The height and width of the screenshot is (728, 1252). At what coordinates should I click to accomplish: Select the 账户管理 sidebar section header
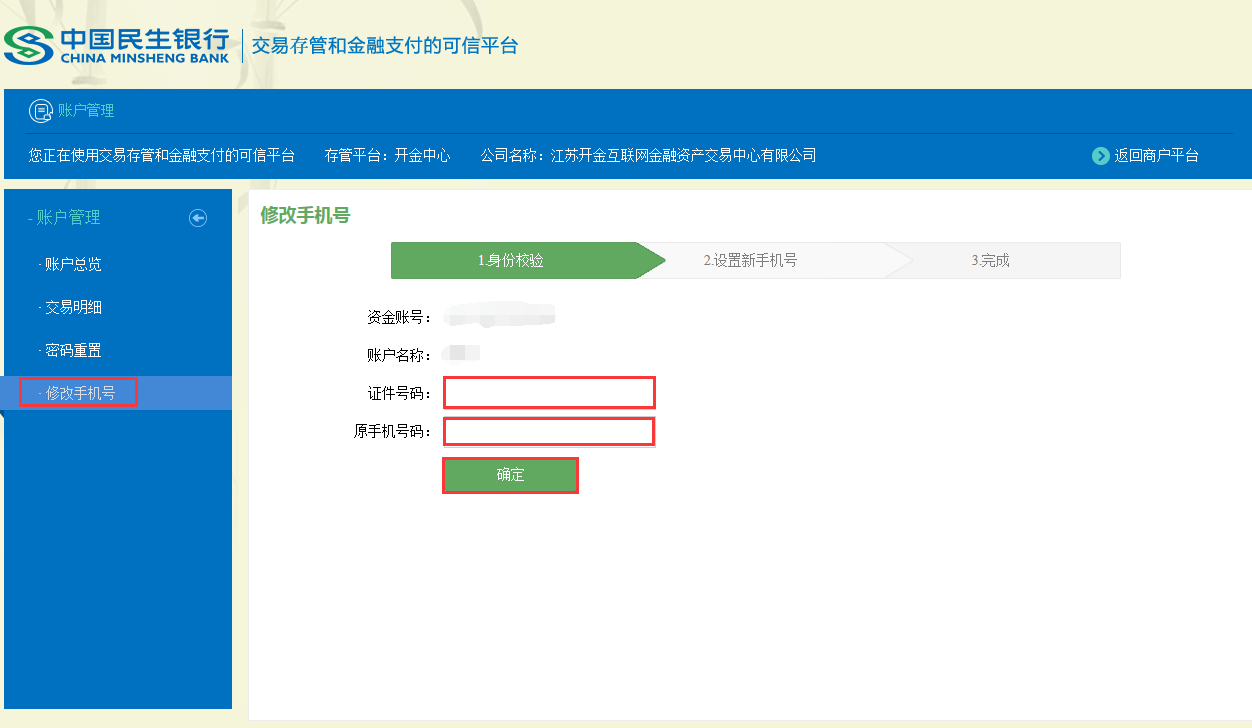(x=68, y=218)
